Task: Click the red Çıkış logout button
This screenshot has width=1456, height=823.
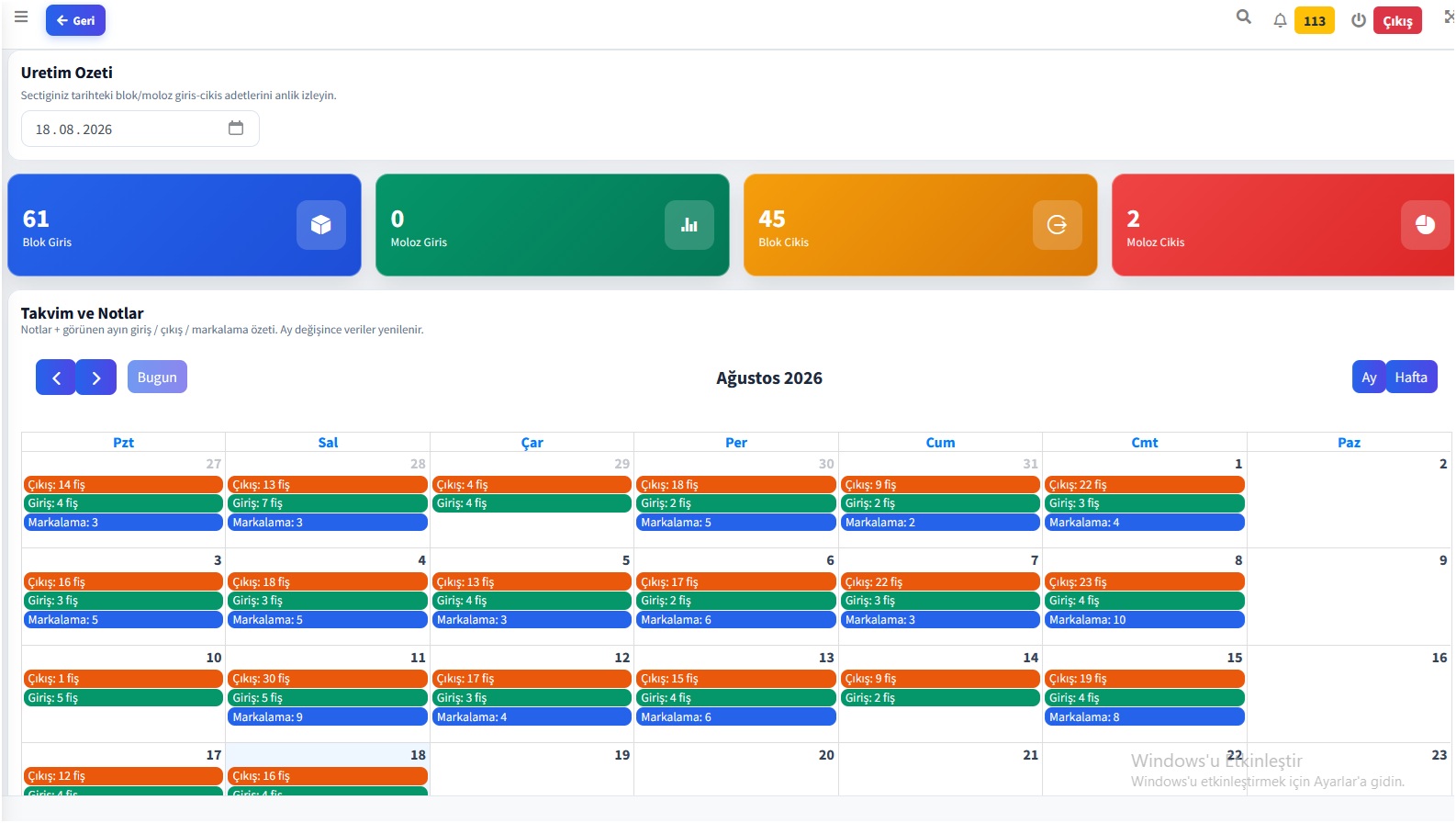Action: point(1397,21)
